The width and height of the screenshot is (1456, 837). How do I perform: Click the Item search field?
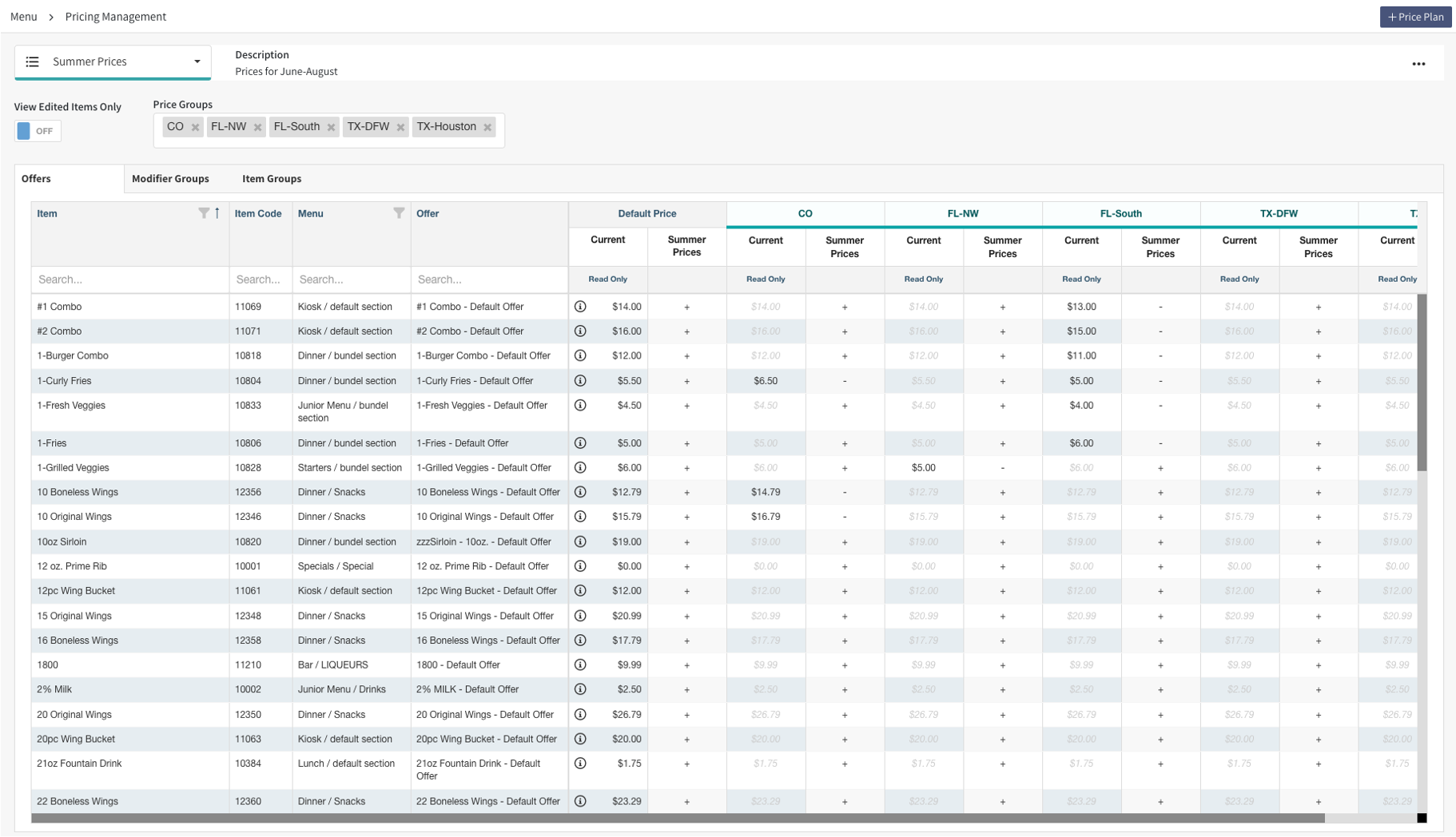130,280
